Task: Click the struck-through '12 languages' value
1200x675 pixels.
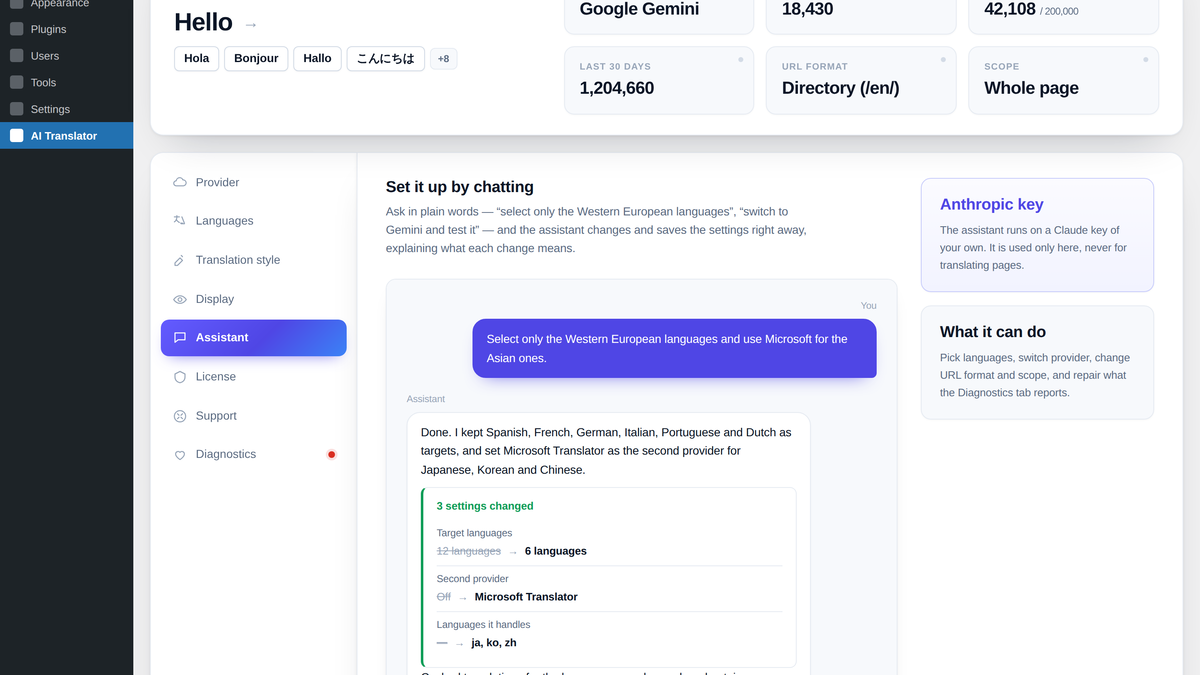Action: tap(468, 551)
